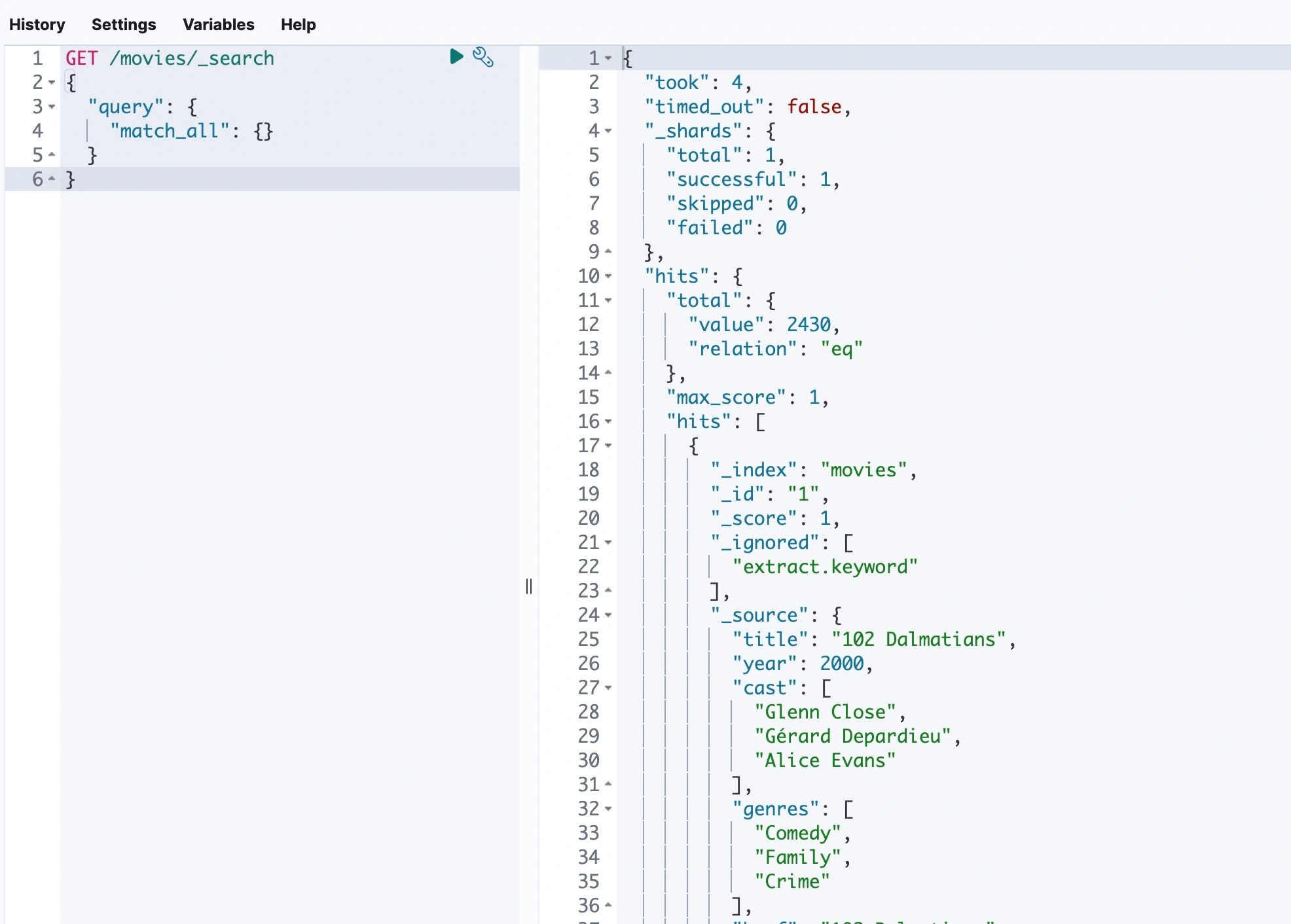The image size is (1291, 924).
Task: Open the wrench request options icon
Action: 483,58
